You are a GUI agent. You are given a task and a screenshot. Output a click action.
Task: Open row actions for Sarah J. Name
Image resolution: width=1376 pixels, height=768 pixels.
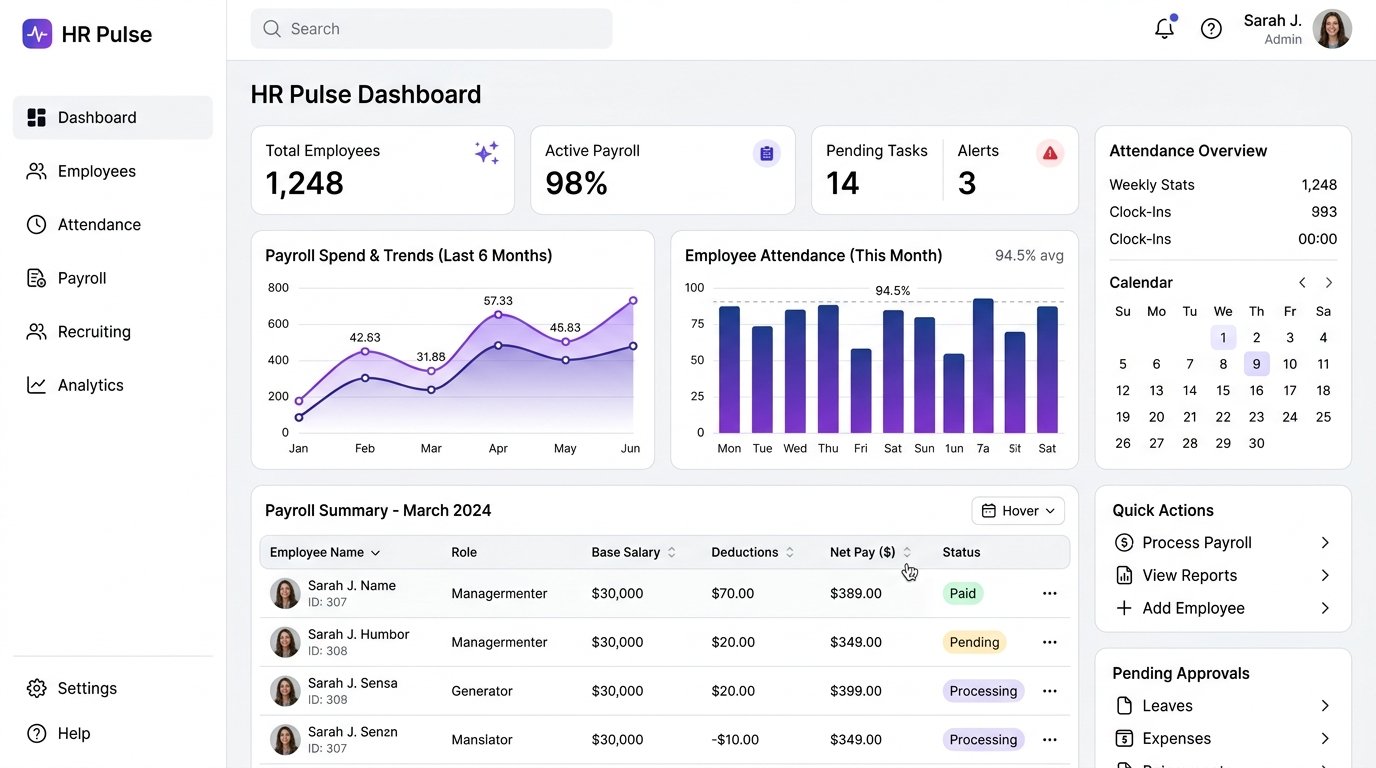point(1050,593)
